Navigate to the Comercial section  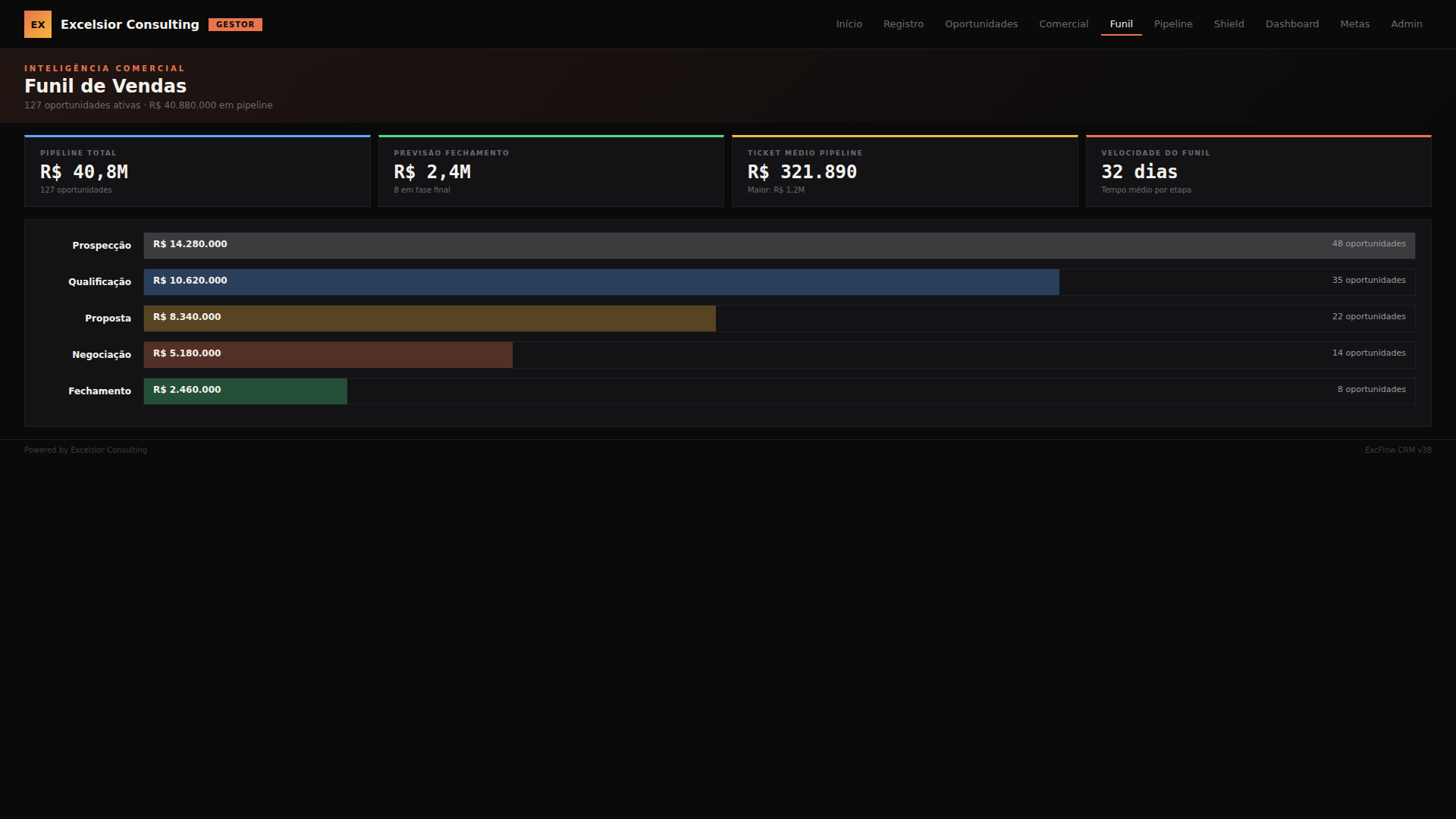[1063, 24]
